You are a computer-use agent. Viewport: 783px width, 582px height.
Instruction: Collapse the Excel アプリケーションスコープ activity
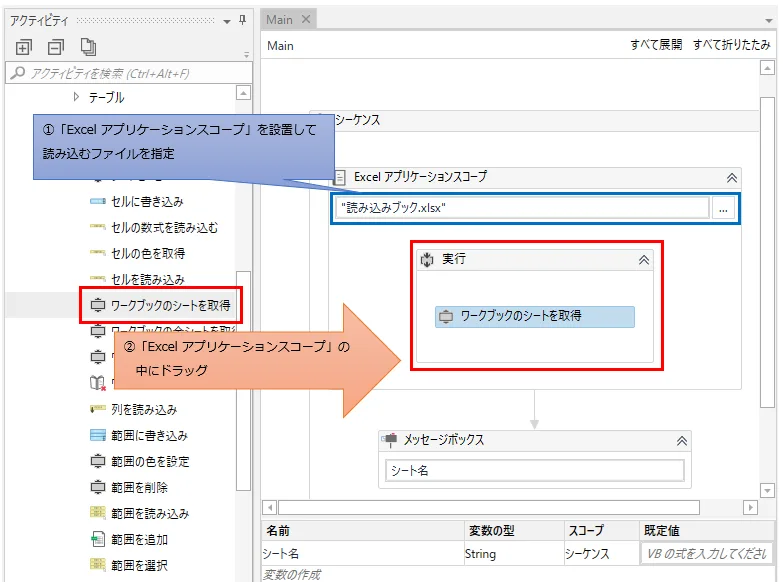pyautogui.click(x=732, y=178)
